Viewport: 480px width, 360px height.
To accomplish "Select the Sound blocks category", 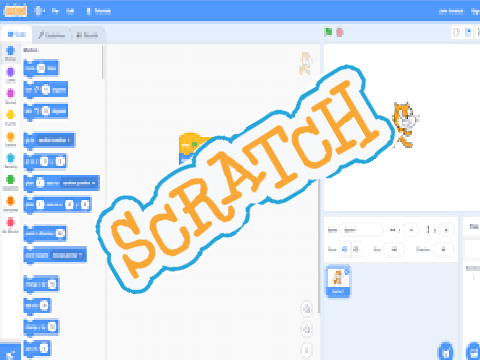I will (10, 96).
